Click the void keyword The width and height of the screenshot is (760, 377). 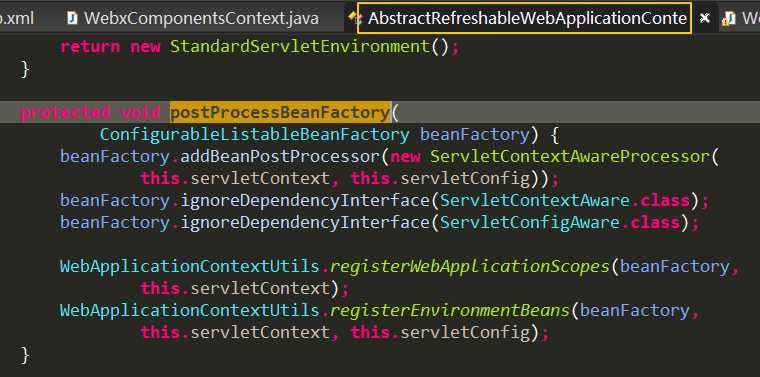pyautogui.click(x=140, y=113)
